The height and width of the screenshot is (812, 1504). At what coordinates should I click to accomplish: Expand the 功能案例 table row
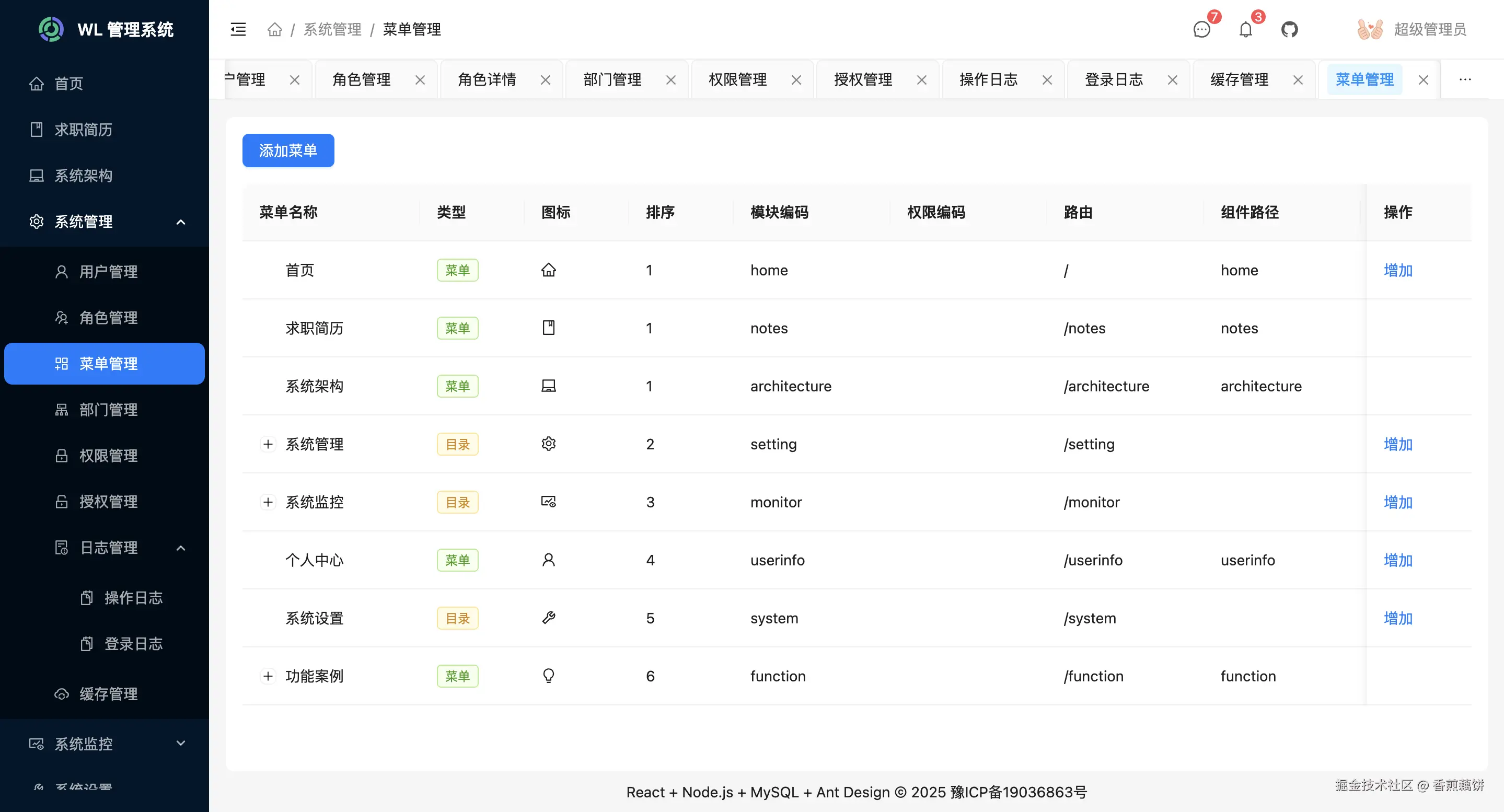268,676
